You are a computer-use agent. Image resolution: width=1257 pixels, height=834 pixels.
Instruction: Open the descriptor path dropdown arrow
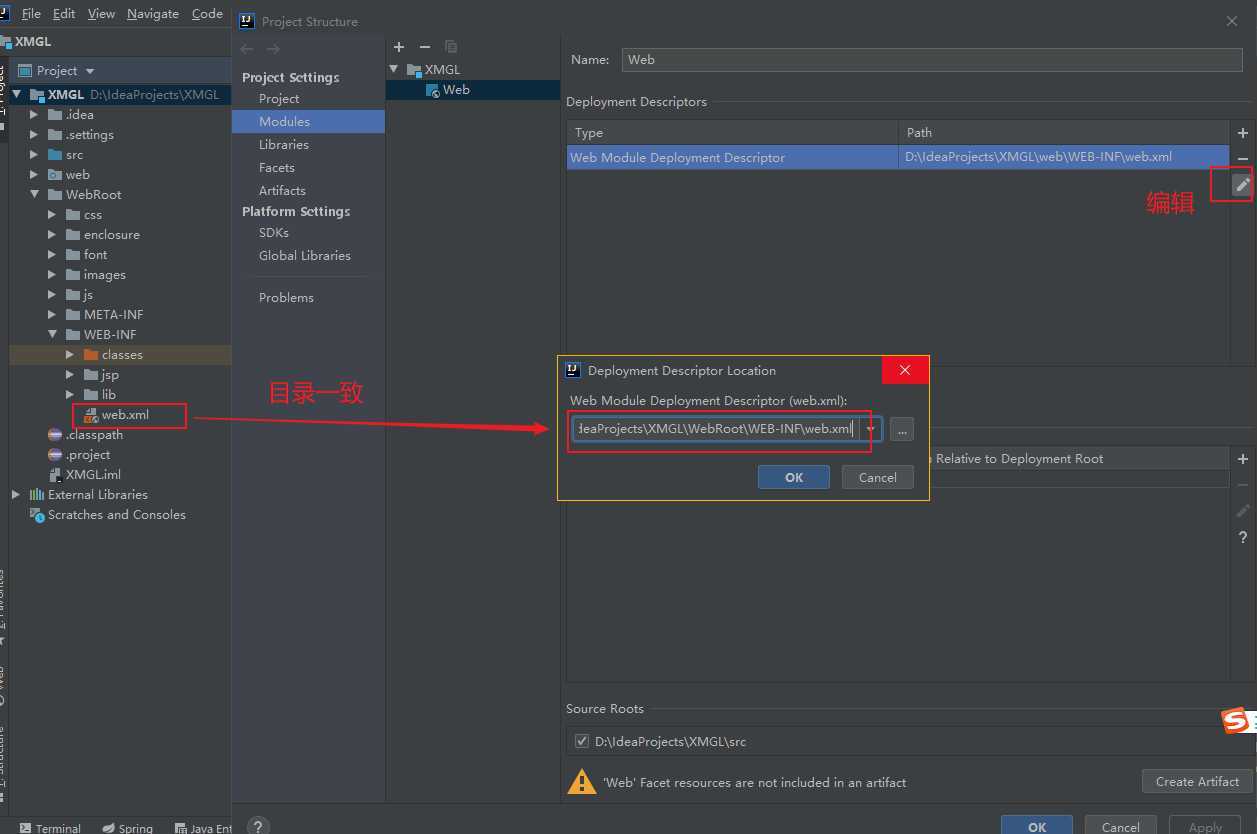coord(871,429)
